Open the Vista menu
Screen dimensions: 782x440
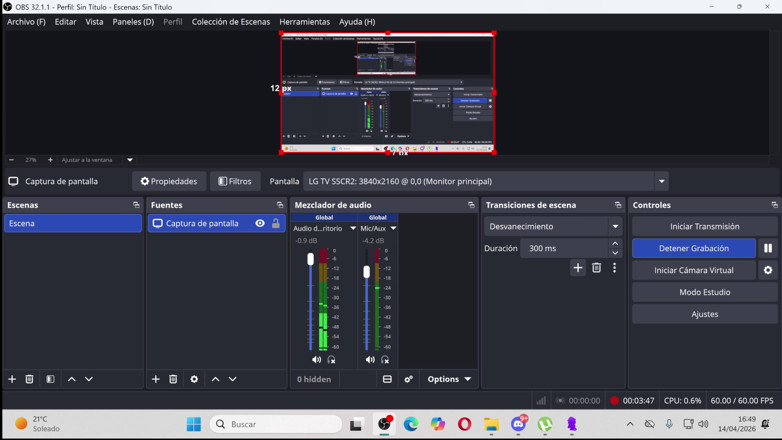94,22
